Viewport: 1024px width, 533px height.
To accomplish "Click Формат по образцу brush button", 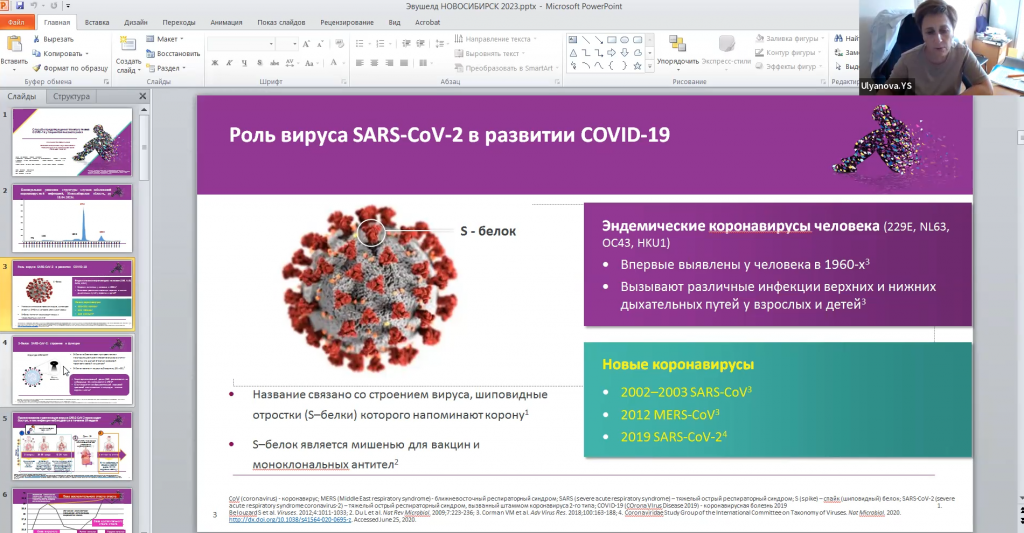I will click(70, 68).
